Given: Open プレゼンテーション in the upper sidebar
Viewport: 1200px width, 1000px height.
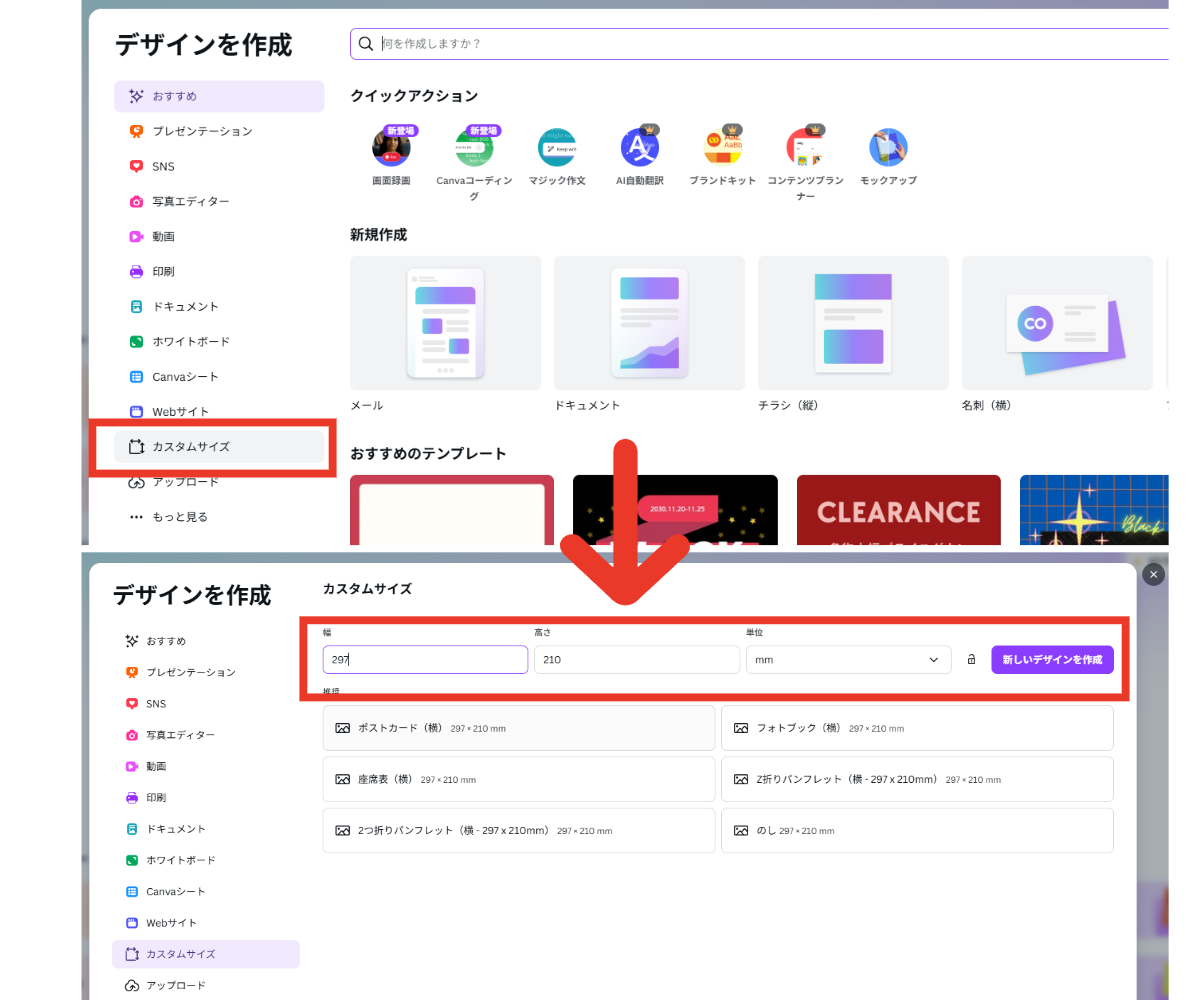Looking at the screenshot, I should pyautogui.click(x=202, y=131).
